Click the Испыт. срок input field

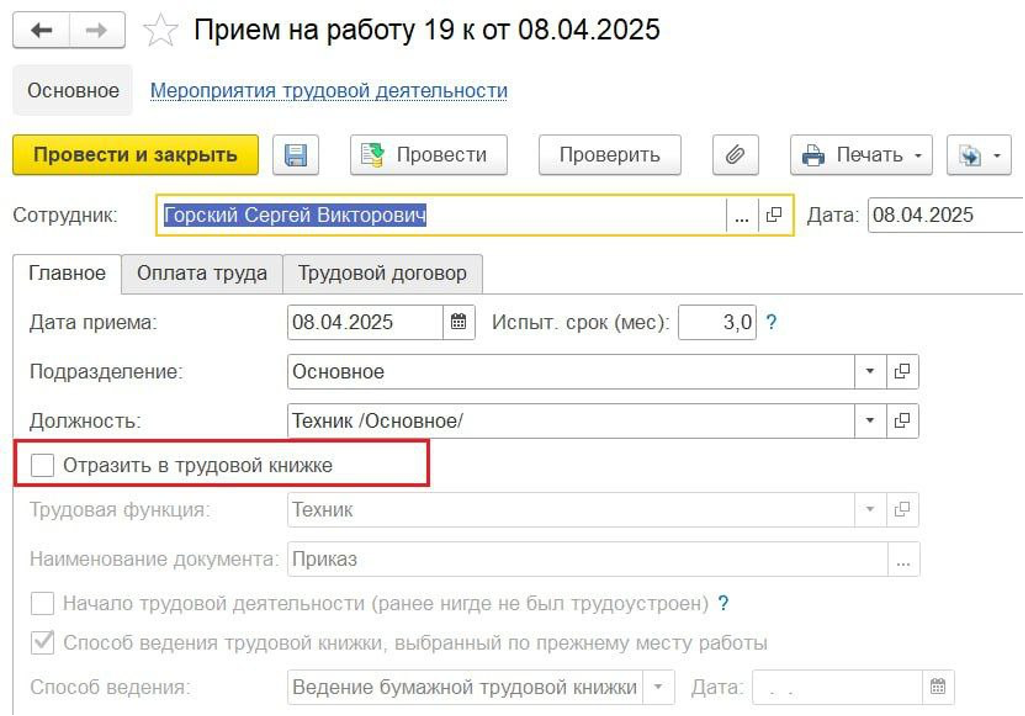pos(717,322)
